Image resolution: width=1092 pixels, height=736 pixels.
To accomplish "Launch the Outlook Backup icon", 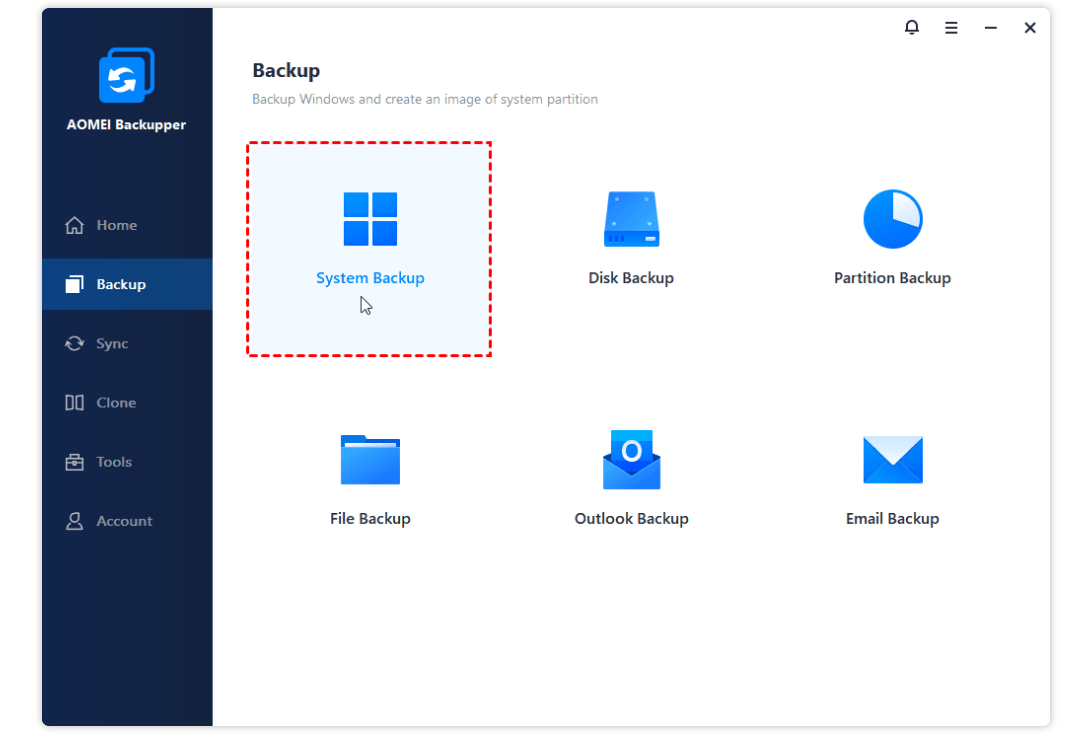I will click(x=631, y=459).
